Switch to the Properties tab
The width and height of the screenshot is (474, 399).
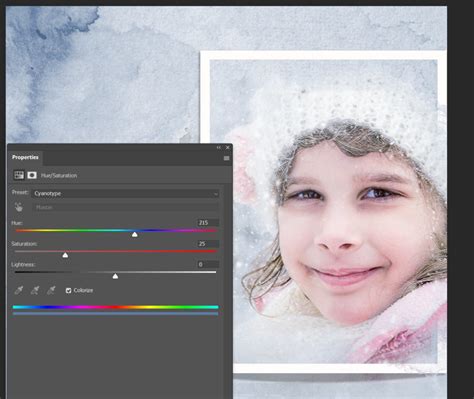25,157
